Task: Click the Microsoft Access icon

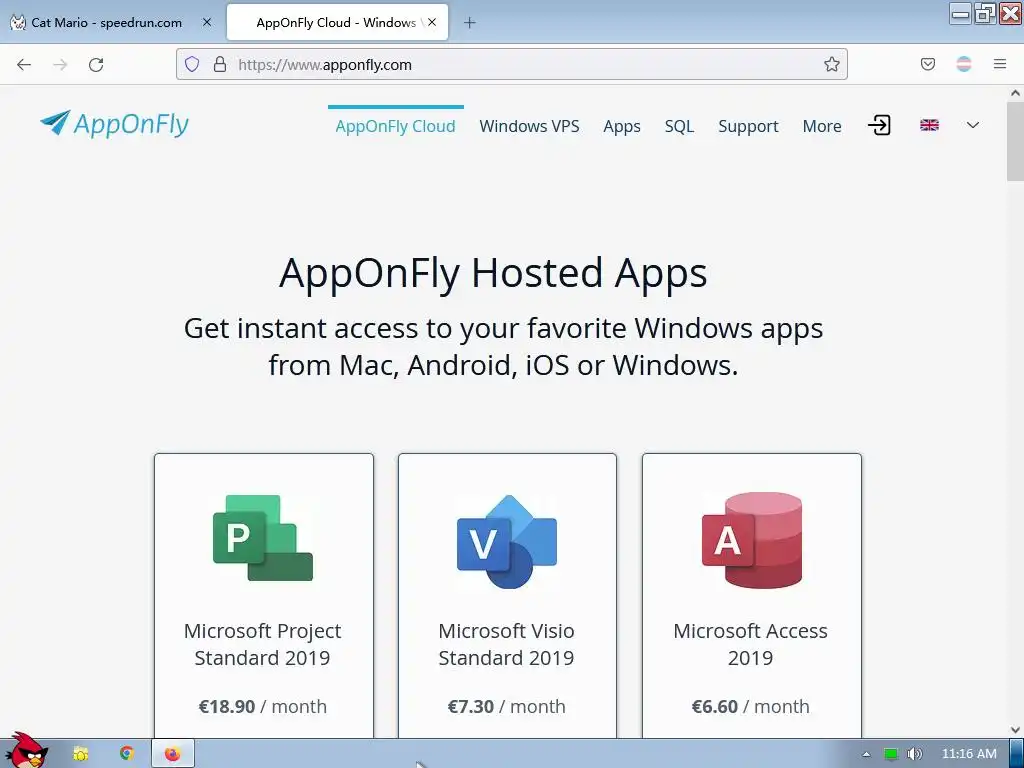Action: click(x=752, y=539)
